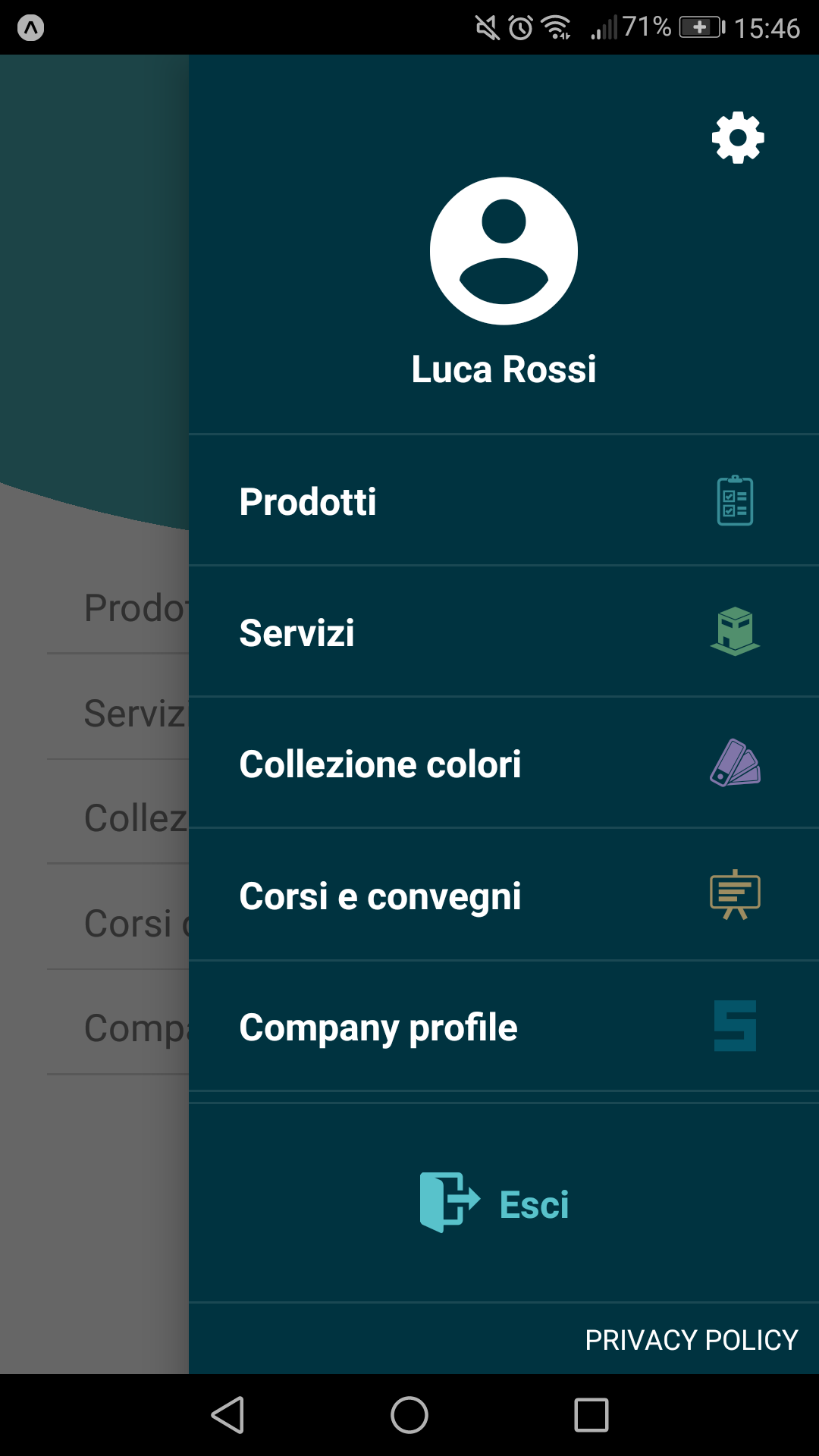
Task: Tap the green building Servizi icon
Action: click(x=735, y=631)
